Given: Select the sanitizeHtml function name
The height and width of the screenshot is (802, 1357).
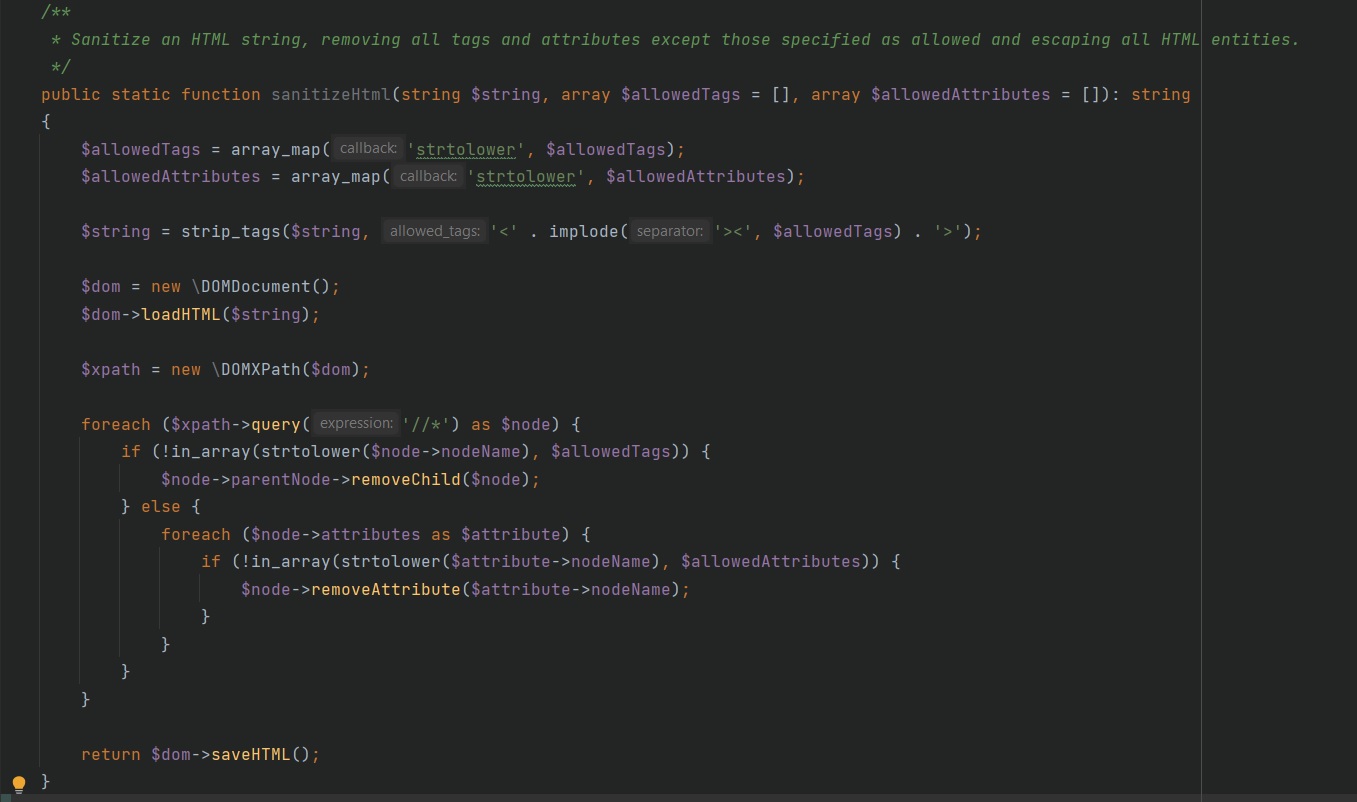Looking at the screenshot, I should (x=330, y=94).
